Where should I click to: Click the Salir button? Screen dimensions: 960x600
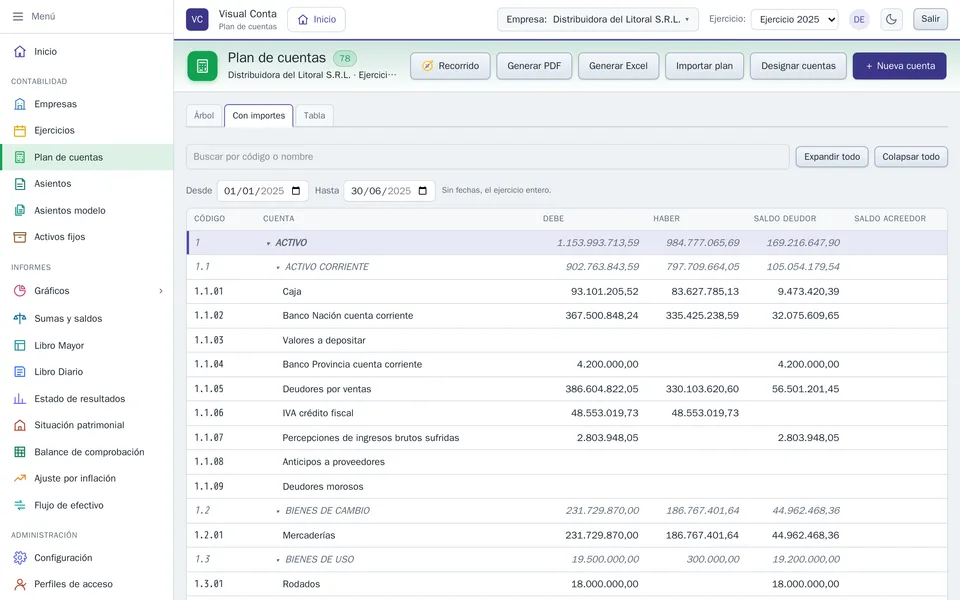click(930, 19)
